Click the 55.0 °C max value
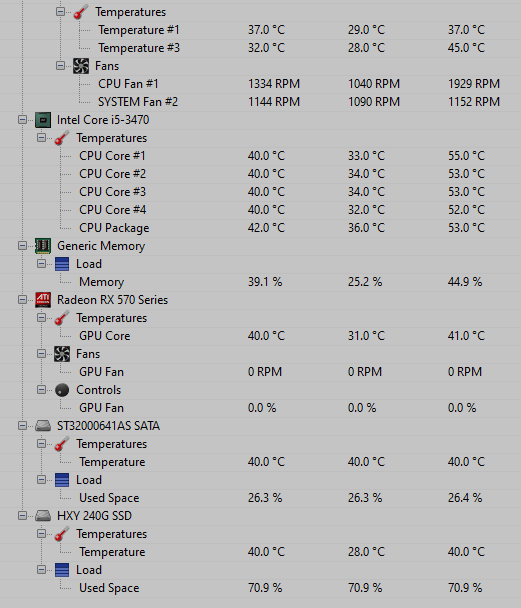This screenshot has height=608, width=521. pyautogui.click(x=466, y=156)
